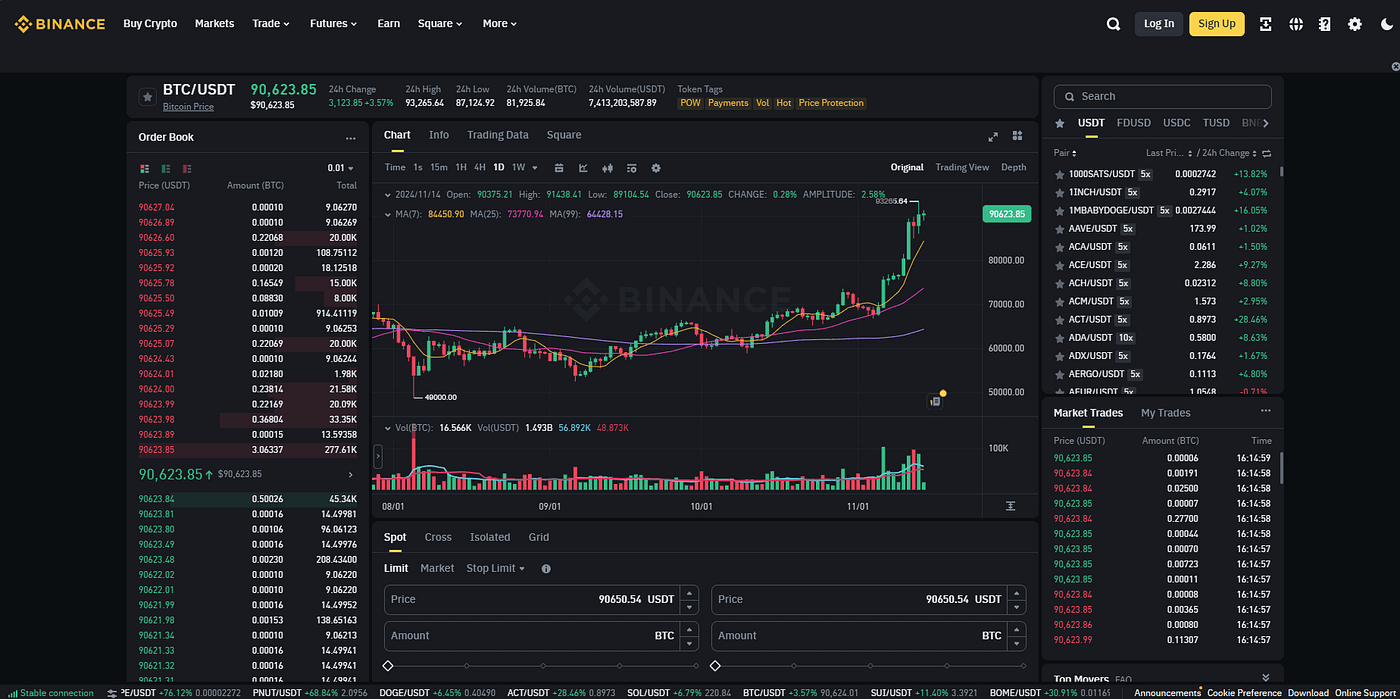Expand the chart's left side panel arrow
The height and width of the screenshot is (699, 1400).
click(378, 457)
